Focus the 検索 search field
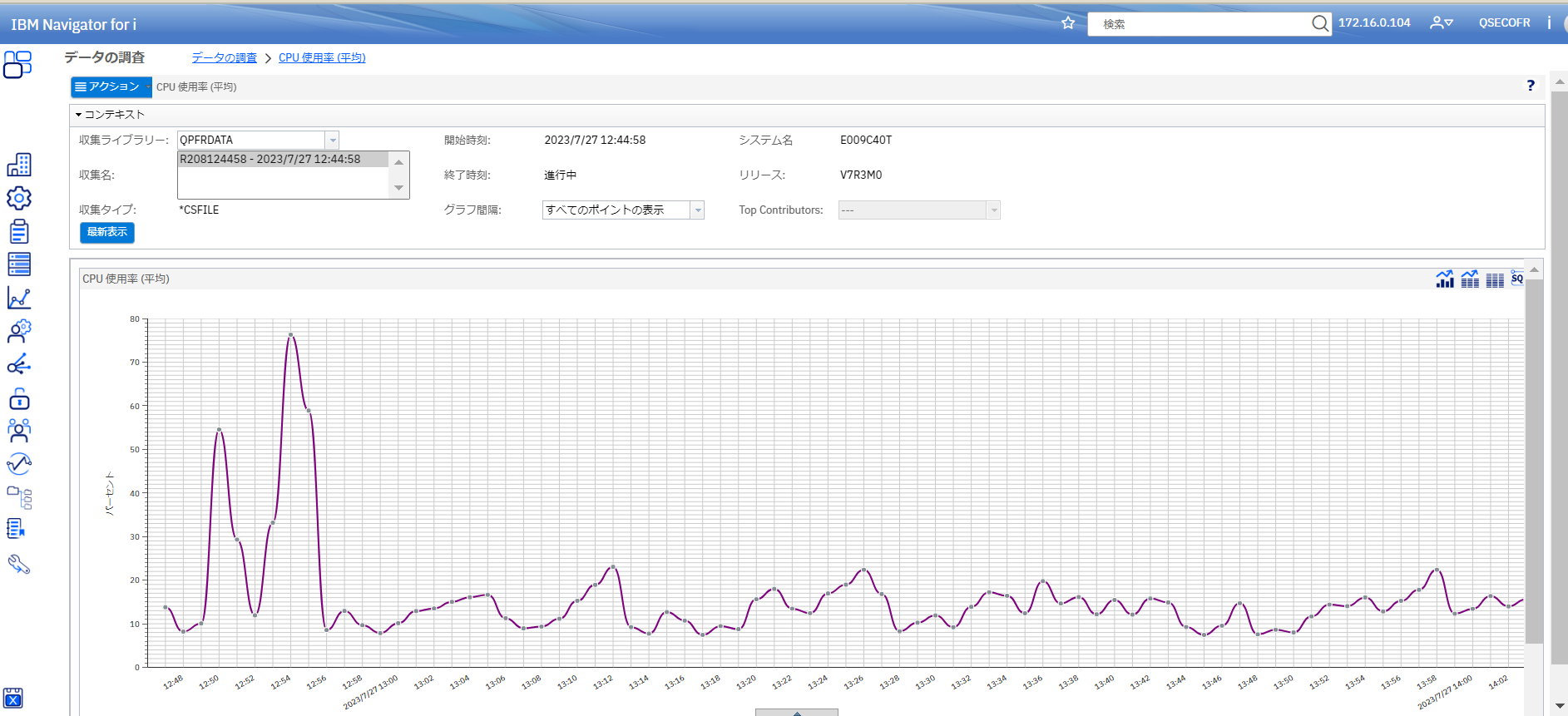The height and width of the screenshot is (716, 1568). pyautogui.click(x=1199, y=24)
